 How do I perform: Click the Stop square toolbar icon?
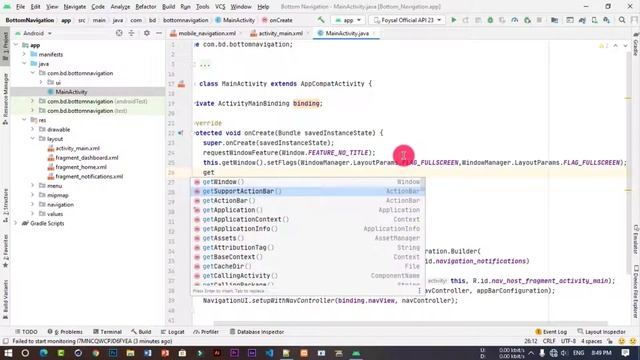539,20
